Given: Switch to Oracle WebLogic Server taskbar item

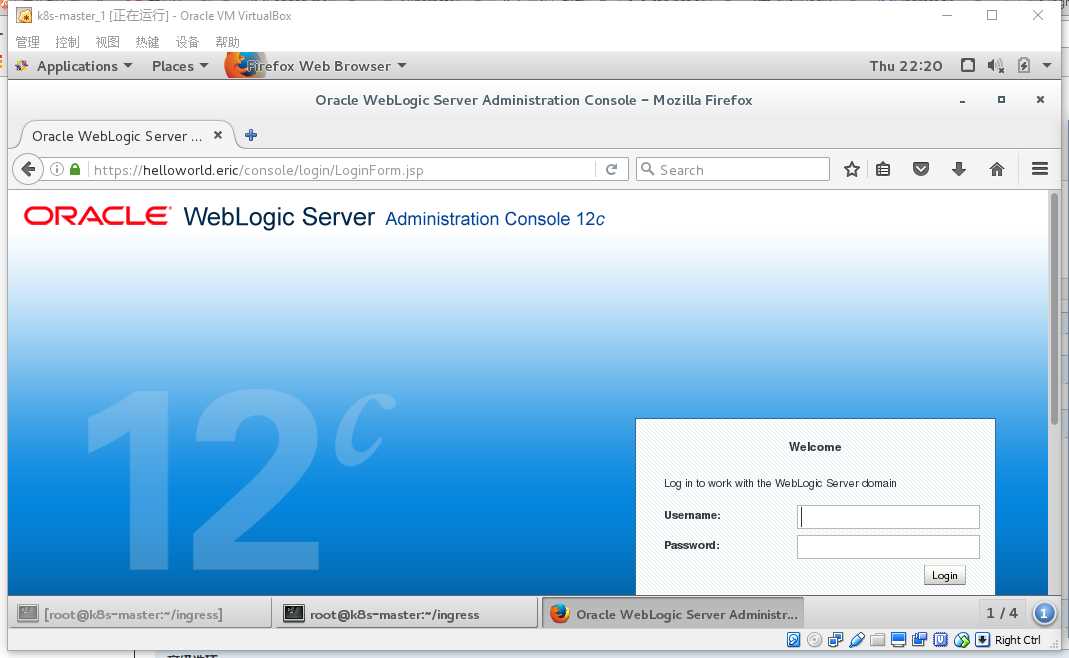Looking at the screenshot, I should [673, 614].
